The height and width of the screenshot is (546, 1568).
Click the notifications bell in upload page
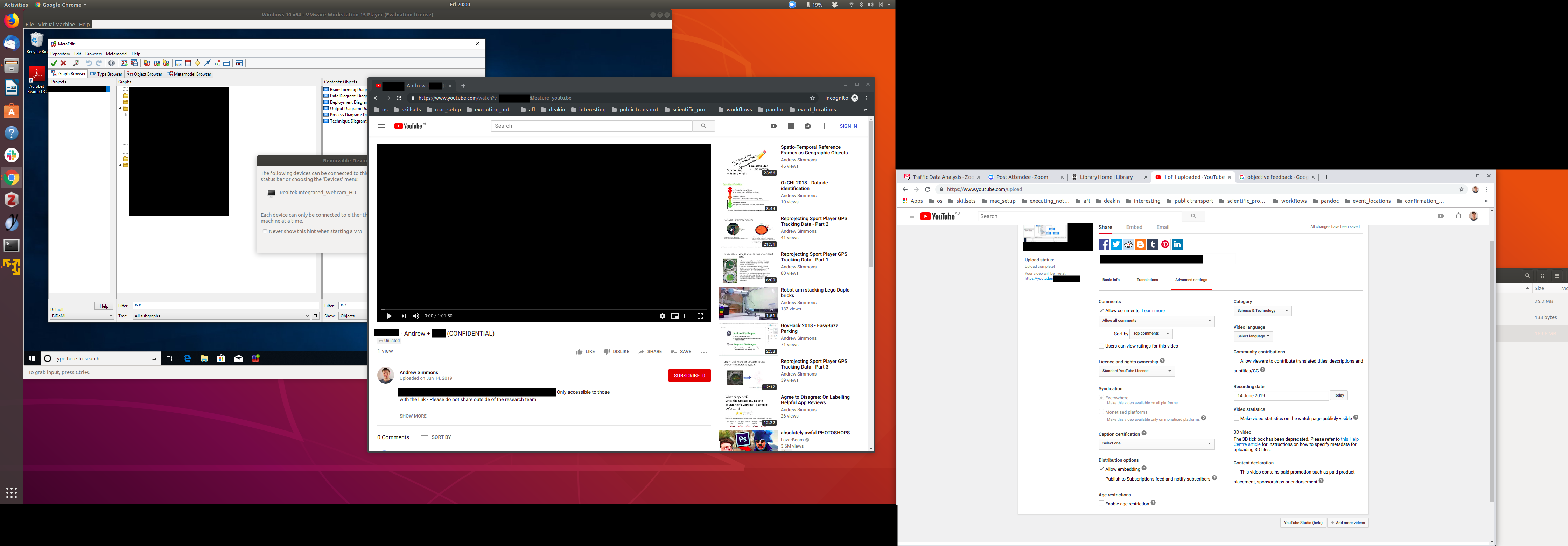[1458, 216]
